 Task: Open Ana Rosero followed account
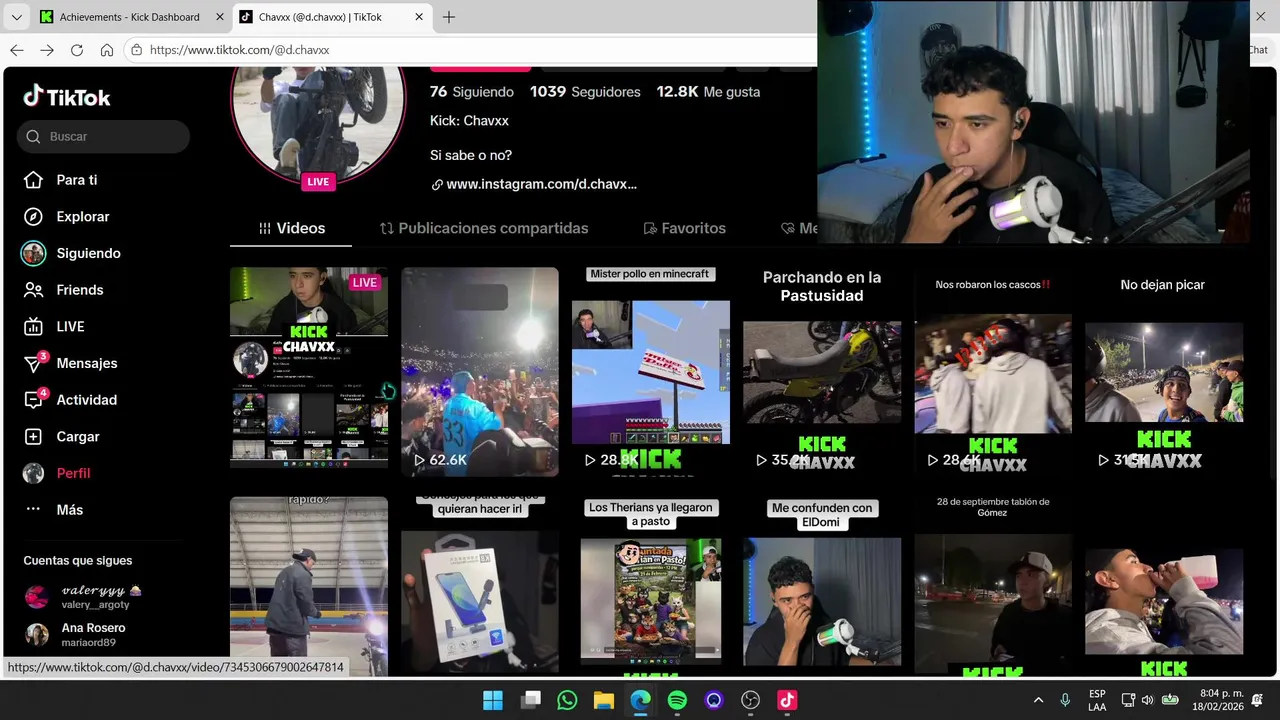[76, 635]
